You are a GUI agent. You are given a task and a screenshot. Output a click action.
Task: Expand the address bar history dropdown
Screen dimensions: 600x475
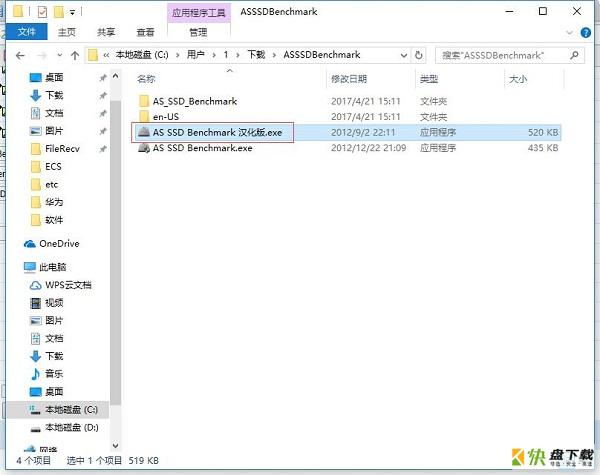pos(404,55)
